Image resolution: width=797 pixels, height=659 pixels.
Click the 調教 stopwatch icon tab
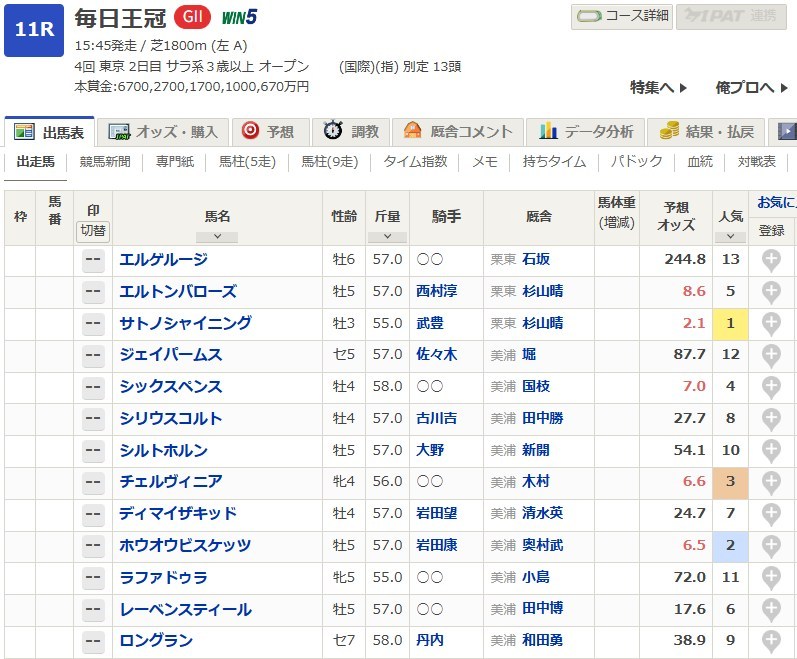coord(352,132)
